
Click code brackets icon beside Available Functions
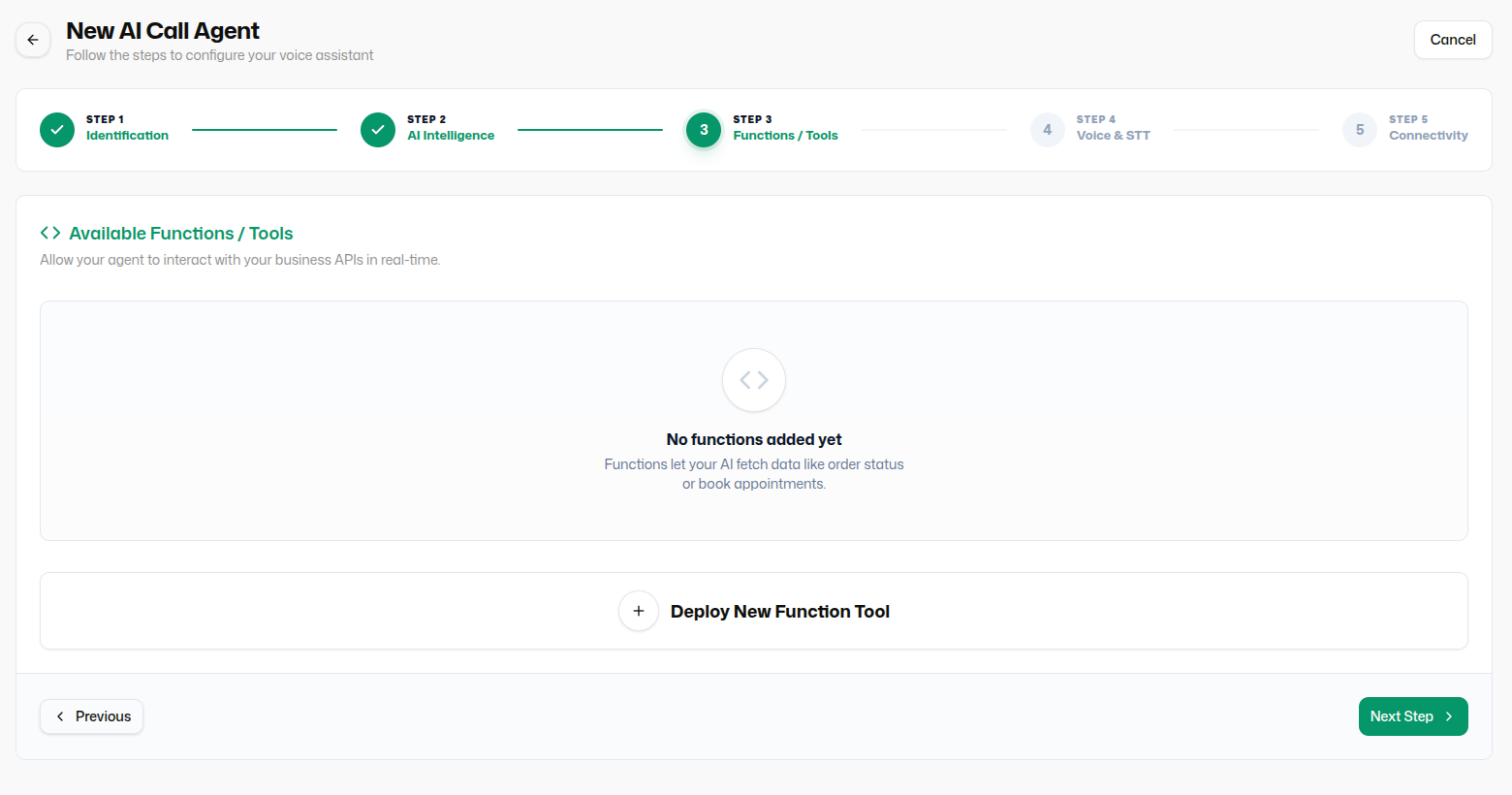coord(50,233)
